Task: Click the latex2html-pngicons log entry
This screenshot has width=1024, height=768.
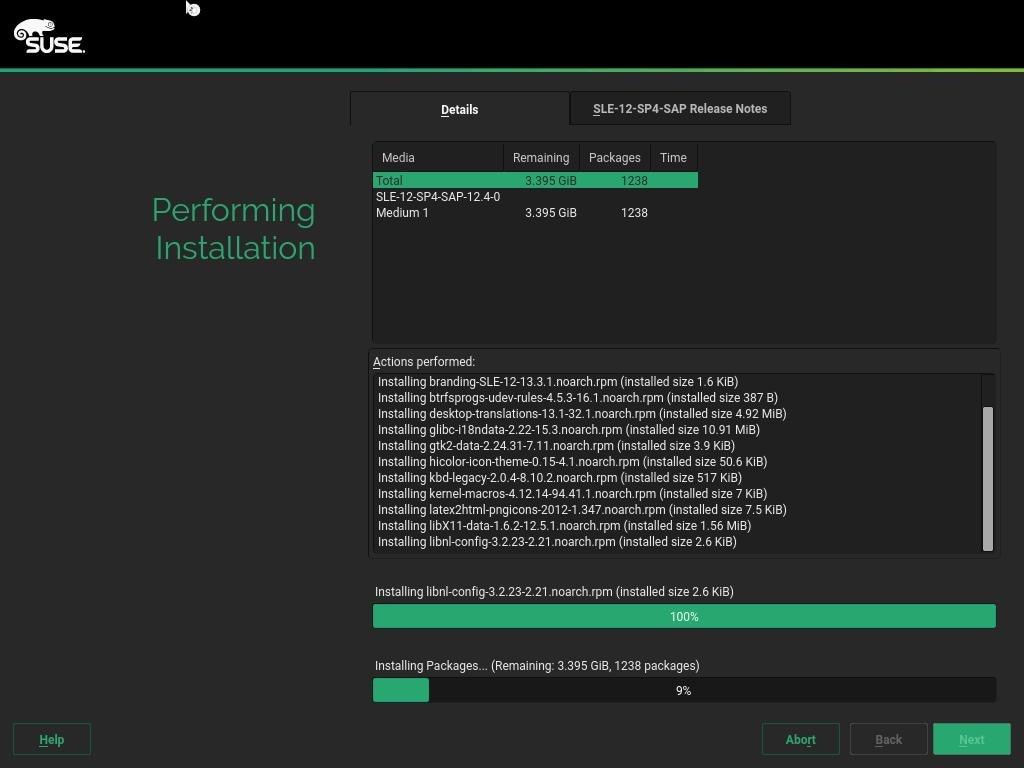Action: point(582,510)
